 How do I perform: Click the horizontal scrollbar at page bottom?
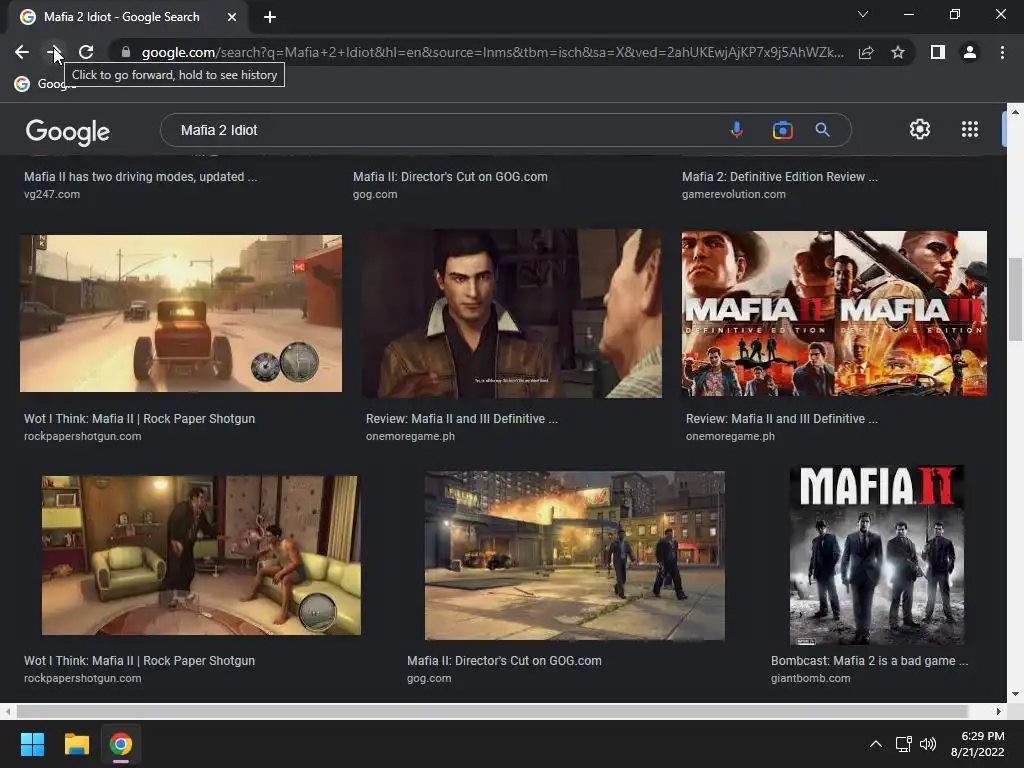pos(492,711)
